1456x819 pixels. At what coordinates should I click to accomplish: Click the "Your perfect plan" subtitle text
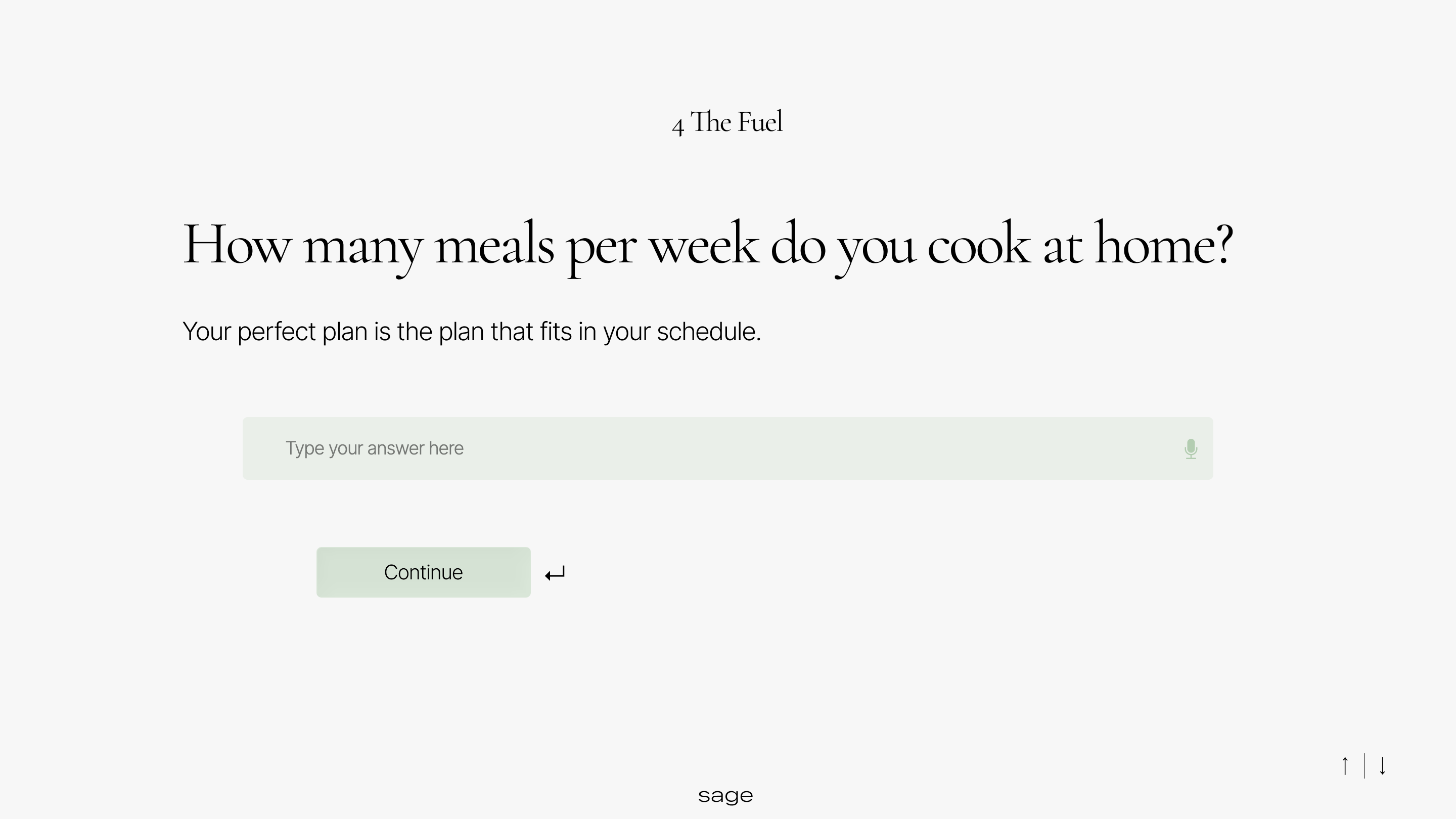tap(471, 332)
